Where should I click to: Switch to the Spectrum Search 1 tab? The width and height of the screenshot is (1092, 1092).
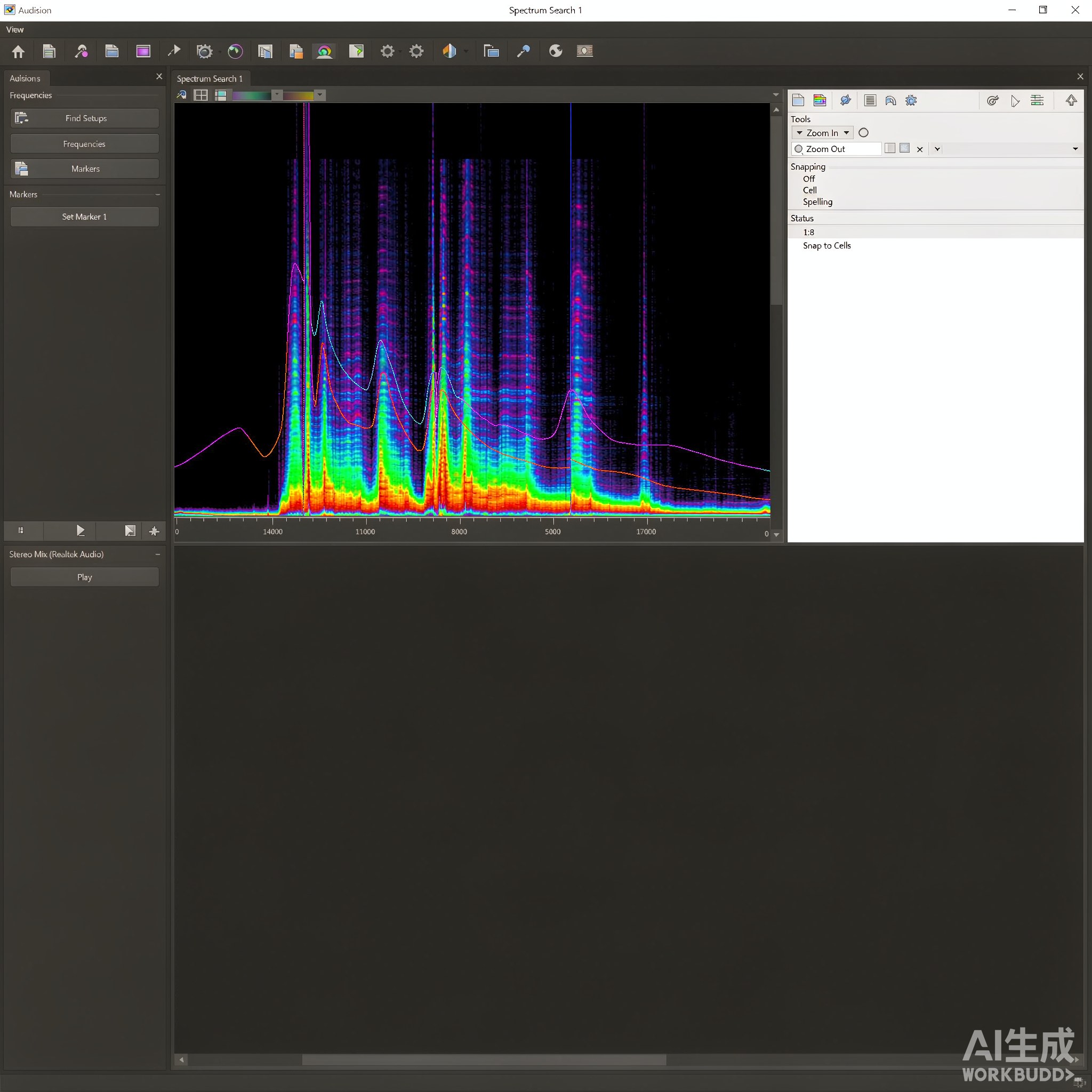(x=210, y=78)
